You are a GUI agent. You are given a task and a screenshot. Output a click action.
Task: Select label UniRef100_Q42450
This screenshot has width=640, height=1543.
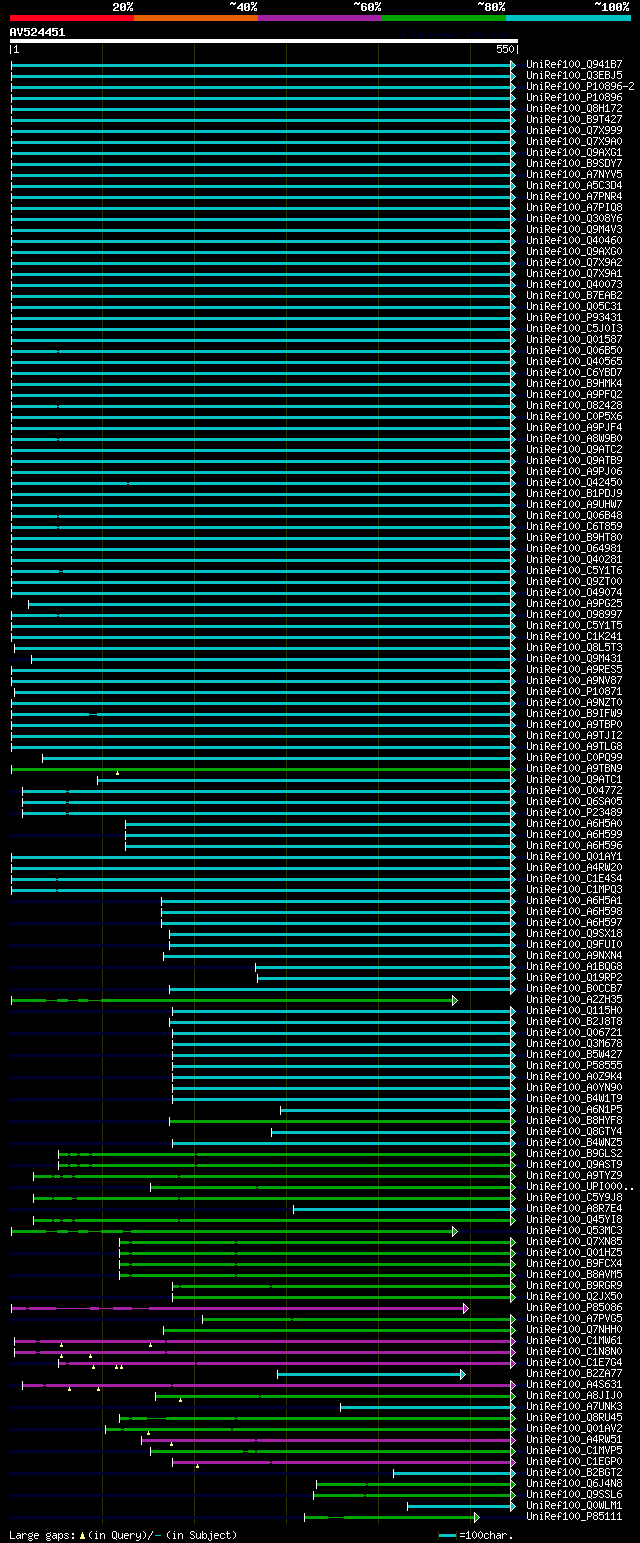(574, 482)
